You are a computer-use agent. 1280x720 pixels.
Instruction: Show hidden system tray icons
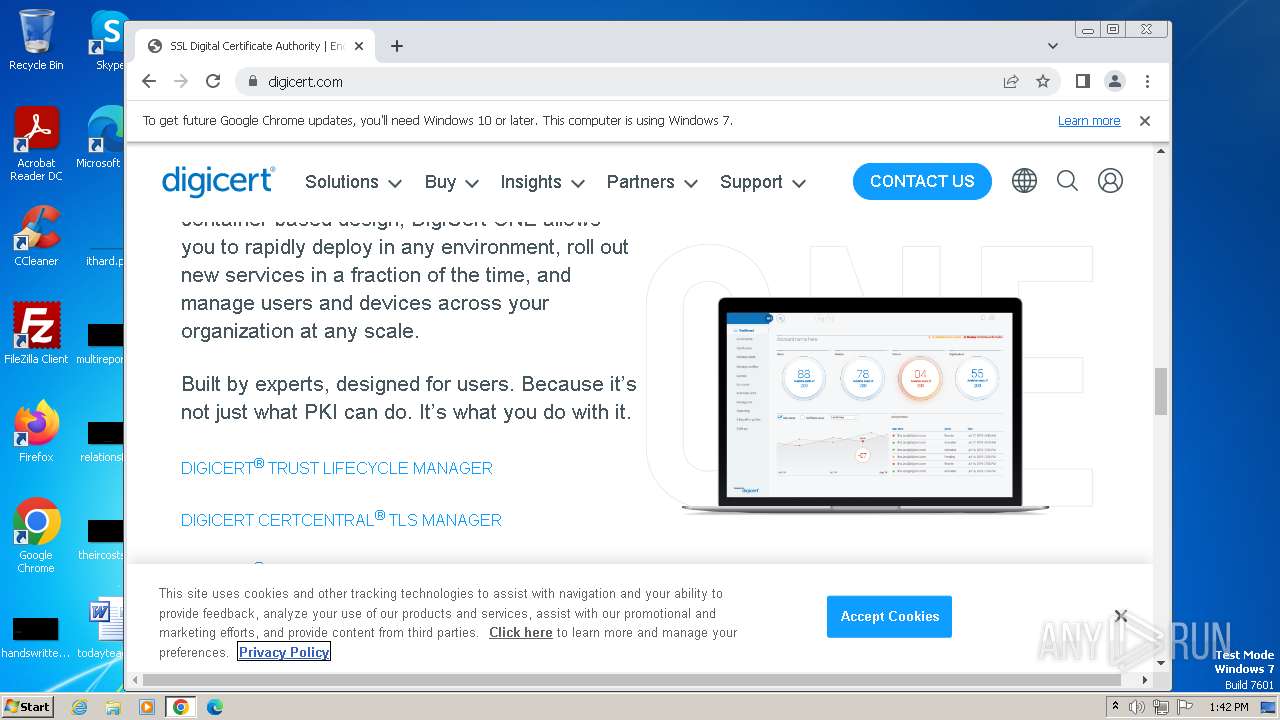click(x=1115, y=707)
